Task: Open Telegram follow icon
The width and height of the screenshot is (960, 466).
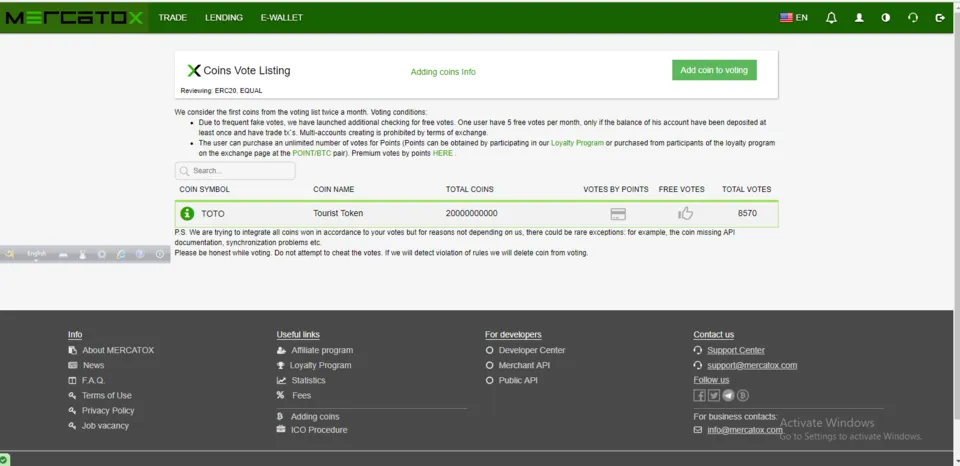Action: click(x=728, y=396)
